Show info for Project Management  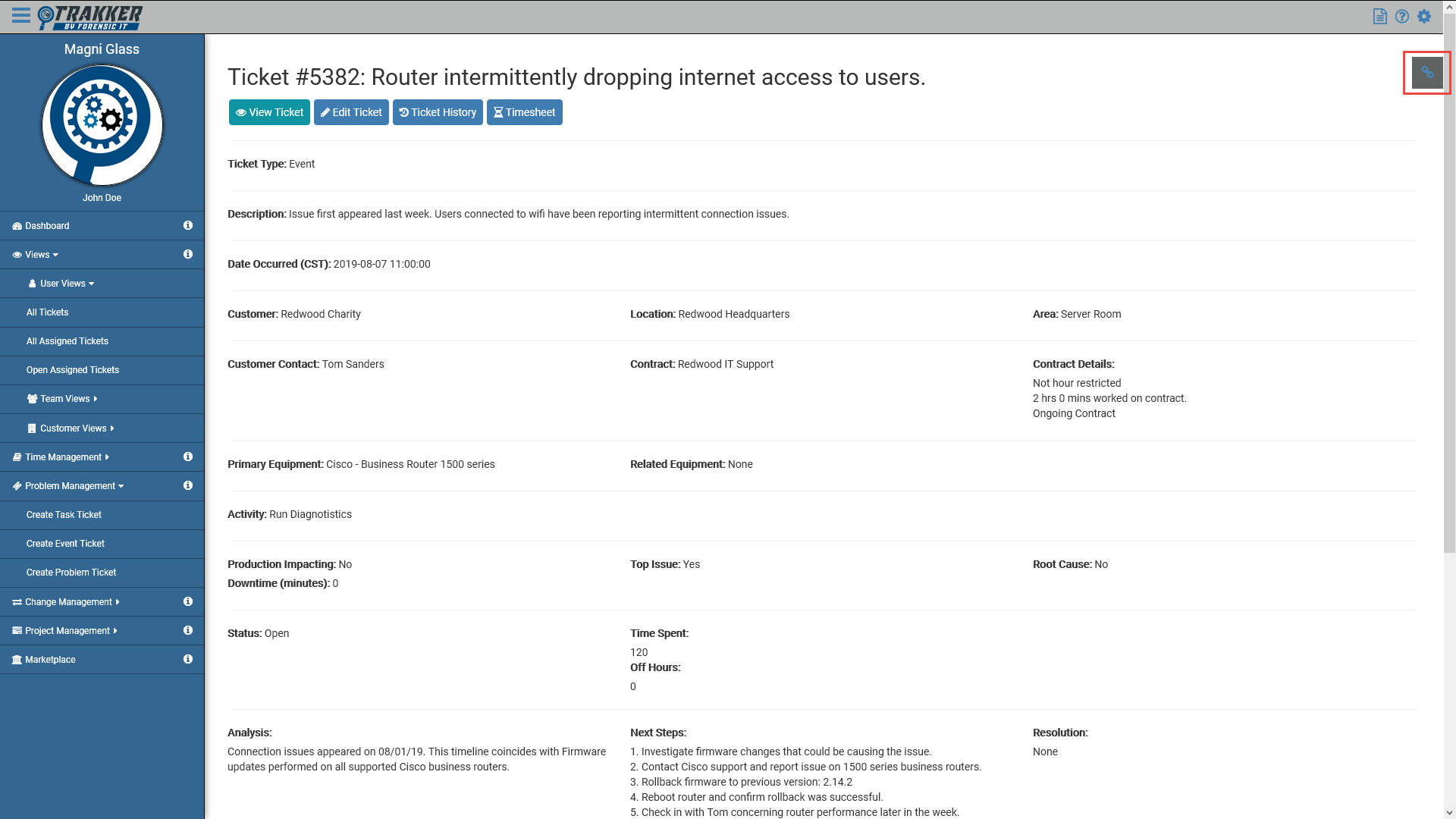pyautogui.click(x=187, y=630)
